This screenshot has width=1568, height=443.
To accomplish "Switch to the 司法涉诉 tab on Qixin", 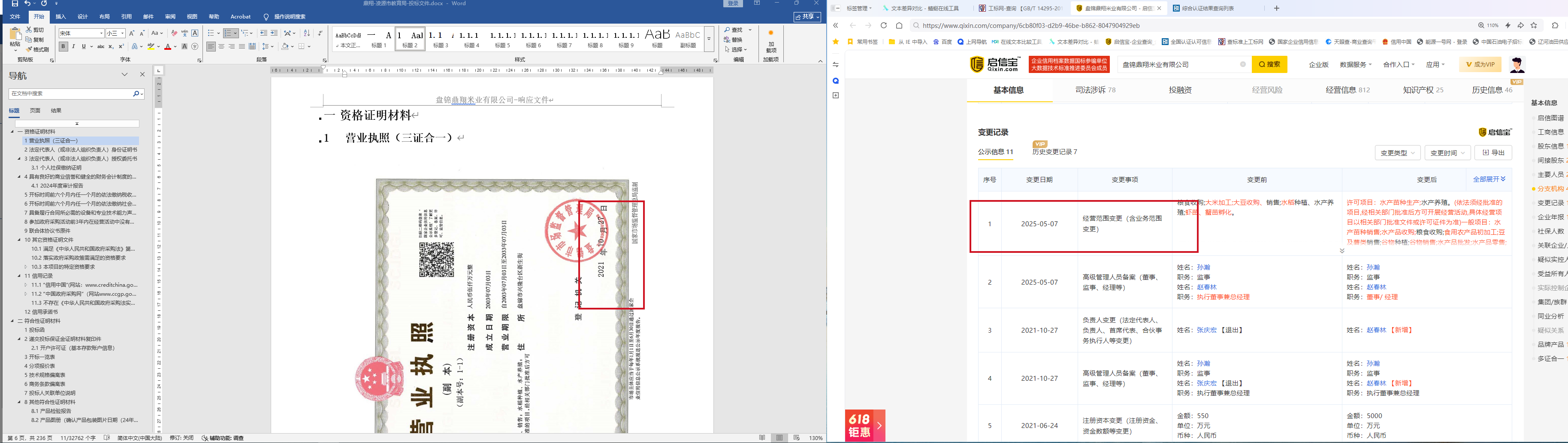I will pos(1095,90).
